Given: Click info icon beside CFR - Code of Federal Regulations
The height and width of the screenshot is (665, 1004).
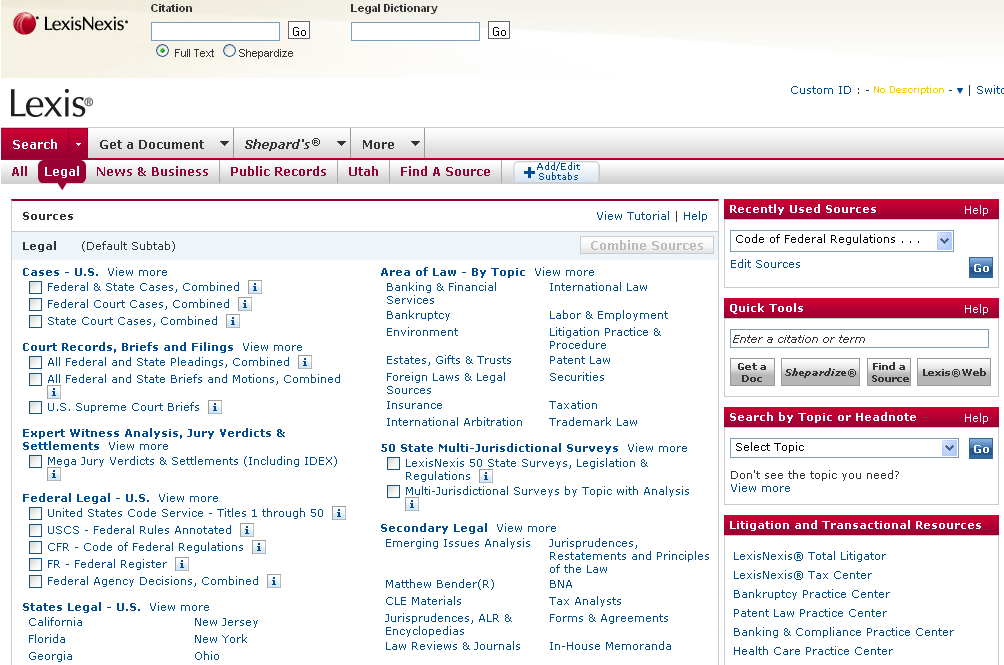Looking at the screenshot, I should point(258,548).
